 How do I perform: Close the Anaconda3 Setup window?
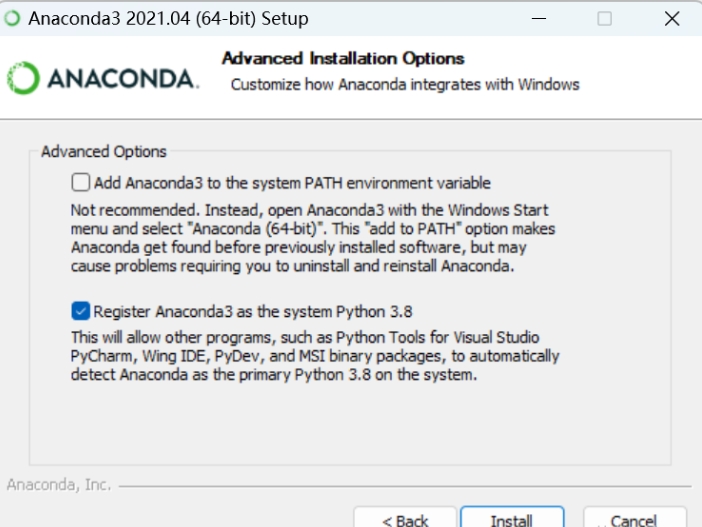point(671,19)
